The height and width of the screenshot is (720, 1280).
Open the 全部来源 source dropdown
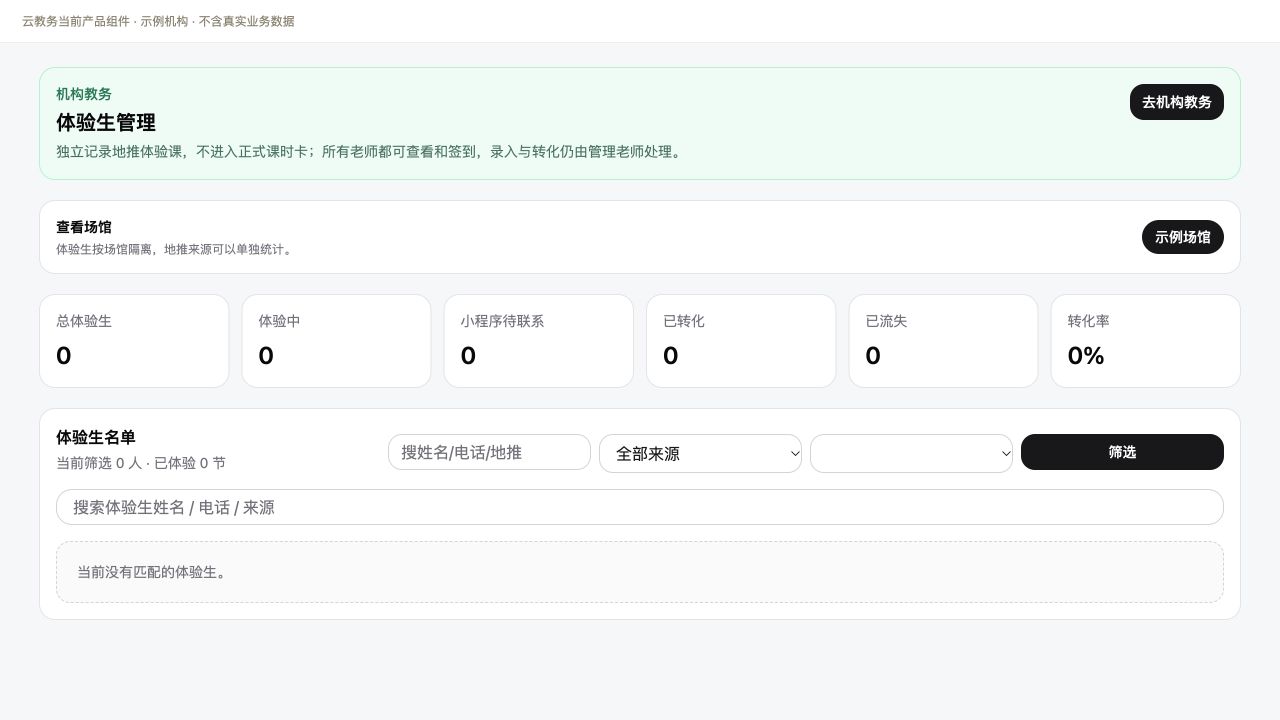700,453
